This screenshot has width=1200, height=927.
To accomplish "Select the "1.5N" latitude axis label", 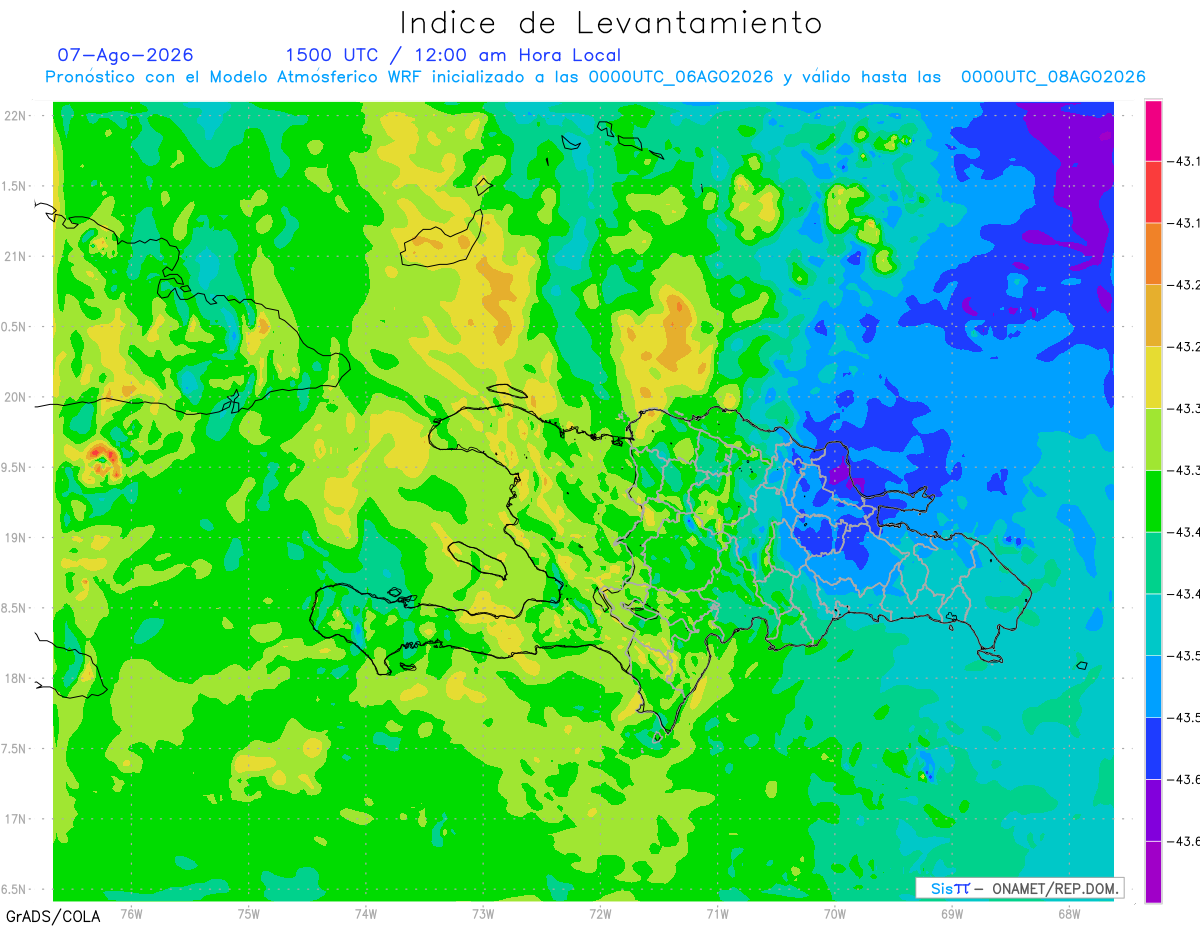I will click(16, 186).
